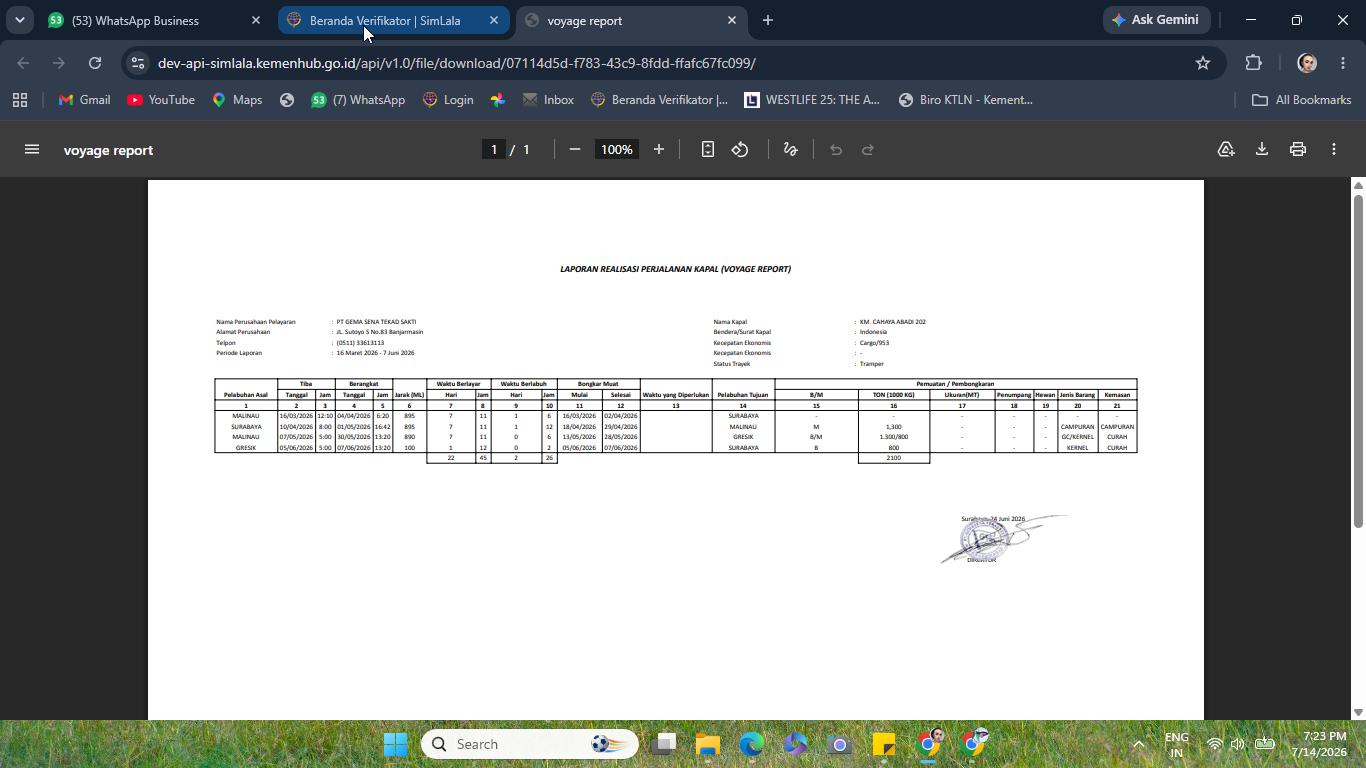The height and width of the screenshot is (768, 1366).
Task: Open the Maps bookmark
Action: (237, 100)
